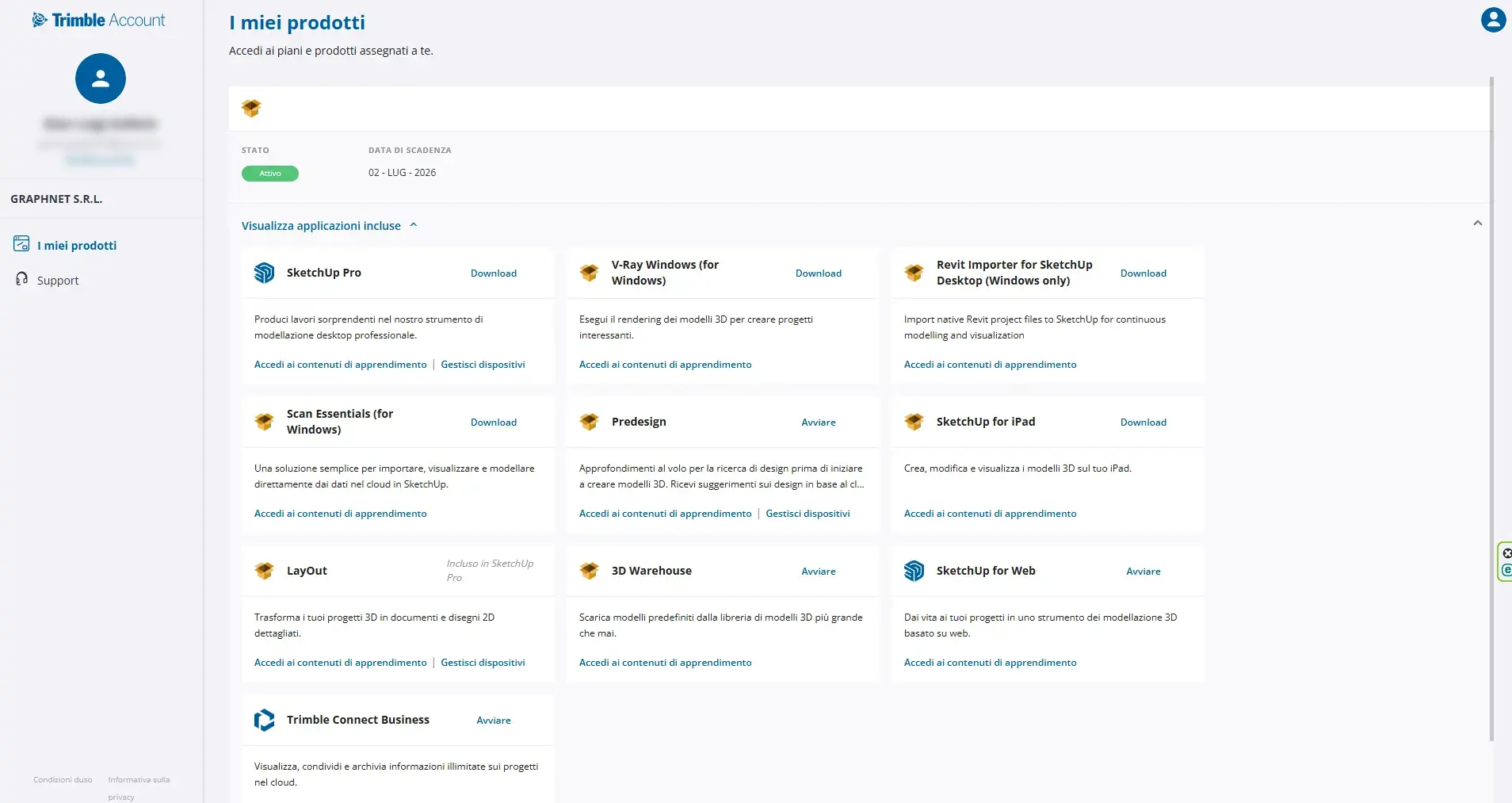
Task: Click the I miei prodotti page heading
Action: coord(297,22)
